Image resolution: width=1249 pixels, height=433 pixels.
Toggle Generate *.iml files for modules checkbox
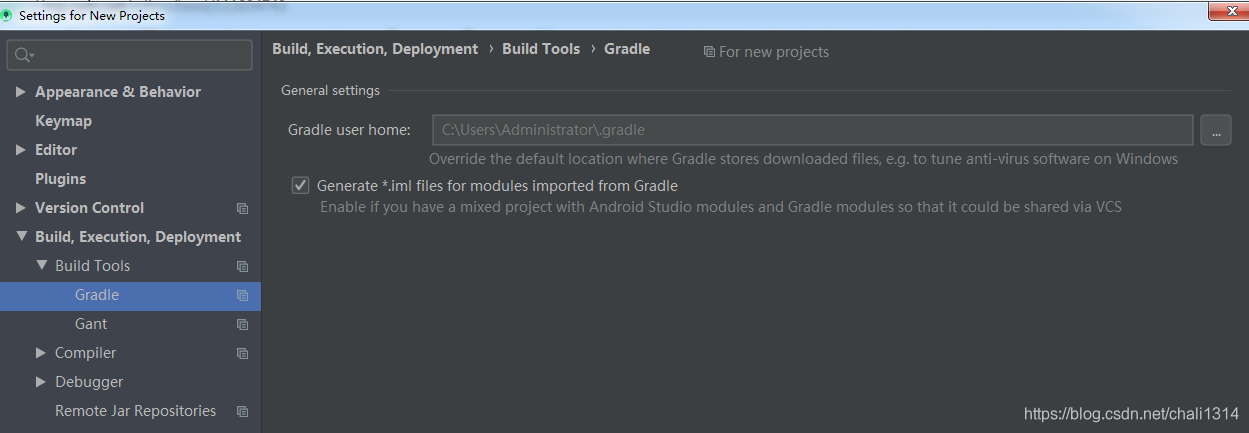click(300, 185)
